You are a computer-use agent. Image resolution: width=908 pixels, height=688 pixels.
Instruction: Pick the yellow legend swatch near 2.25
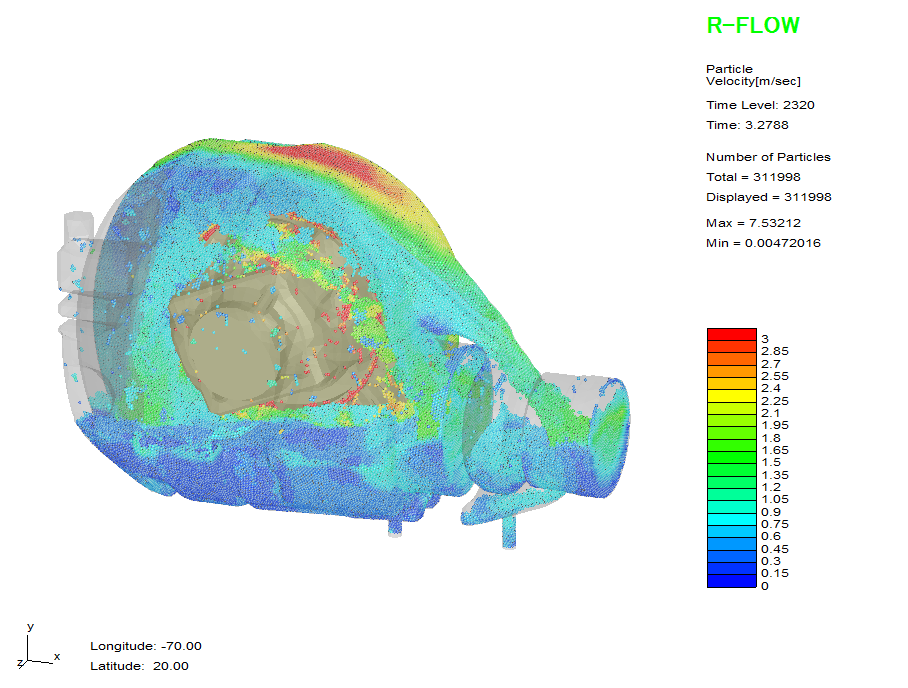point(732,396)
